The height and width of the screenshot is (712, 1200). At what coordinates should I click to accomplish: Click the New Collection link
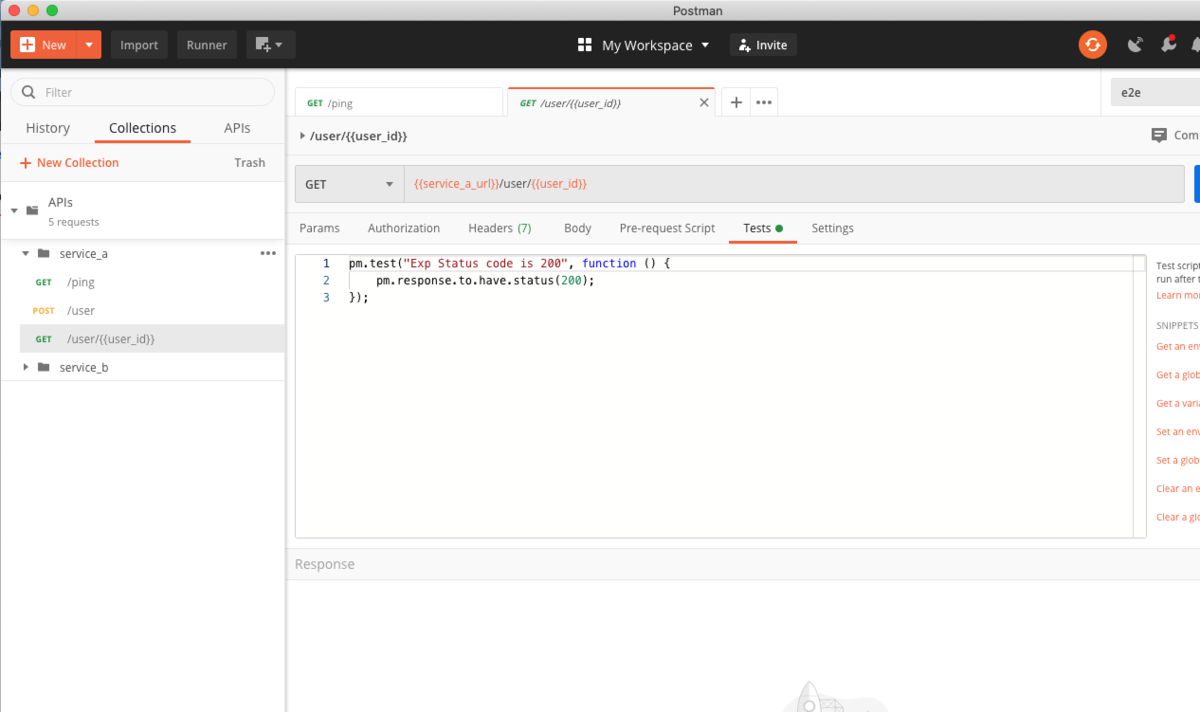[69, 163]
